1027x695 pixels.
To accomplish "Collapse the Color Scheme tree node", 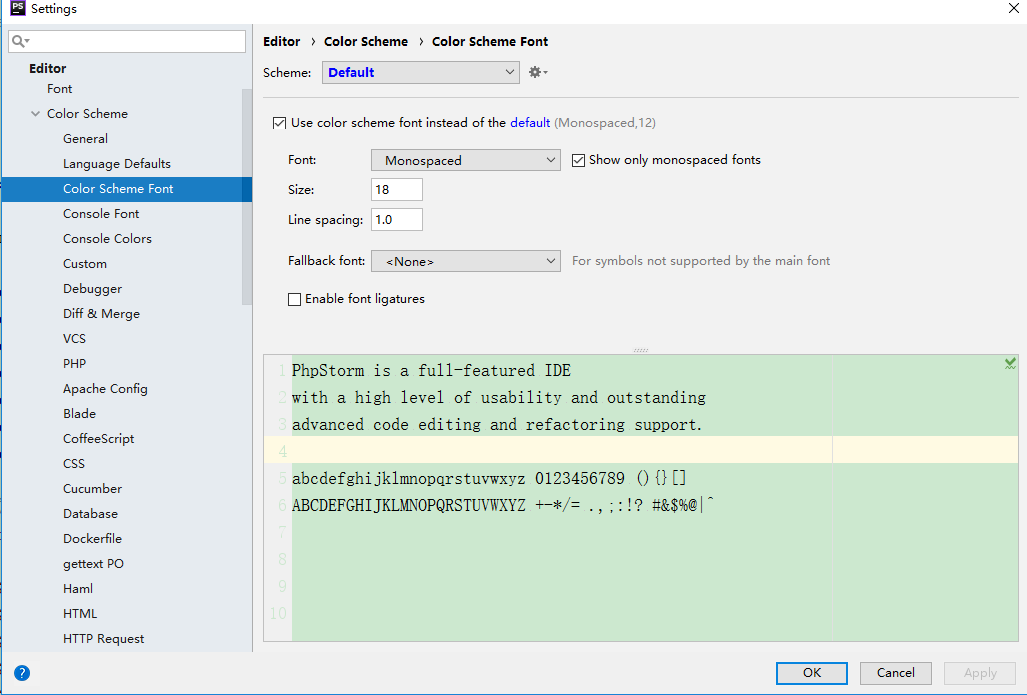I will pyautogui.click(x=35, y=114).
